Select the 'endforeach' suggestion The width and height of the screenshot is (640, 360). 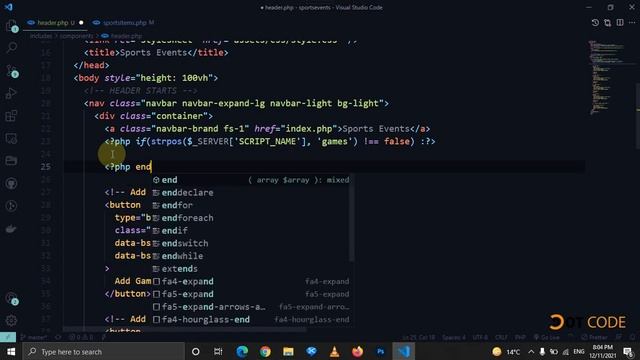tap(251, 218)
